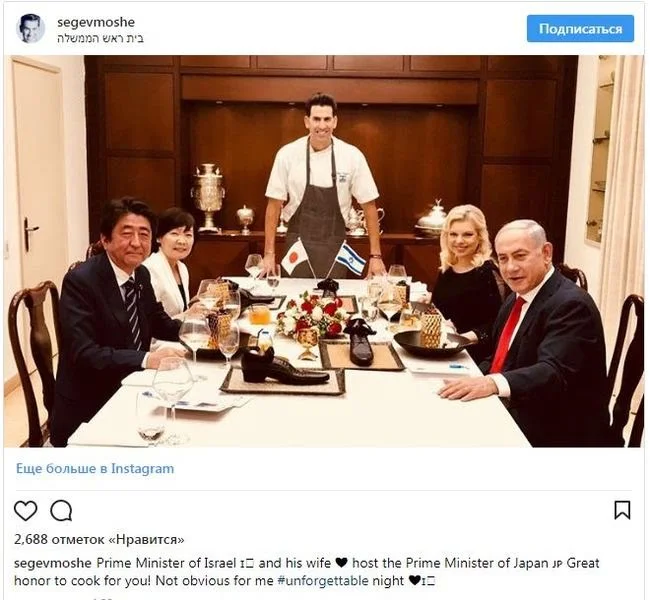View the 2,688 отметок «Нравится» likes list

pyautogui.click(x=99, y=539)
